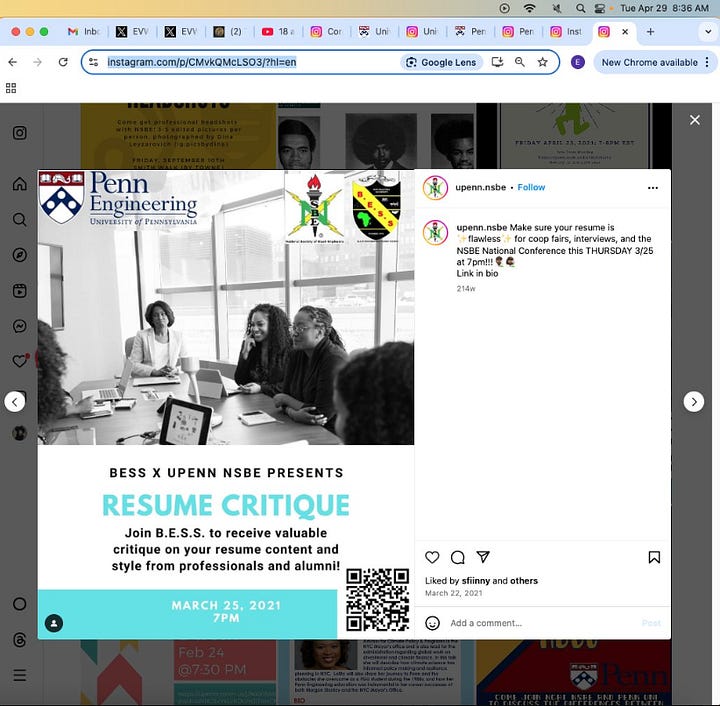Switch to YouTube 18 tab

point(278,32)
